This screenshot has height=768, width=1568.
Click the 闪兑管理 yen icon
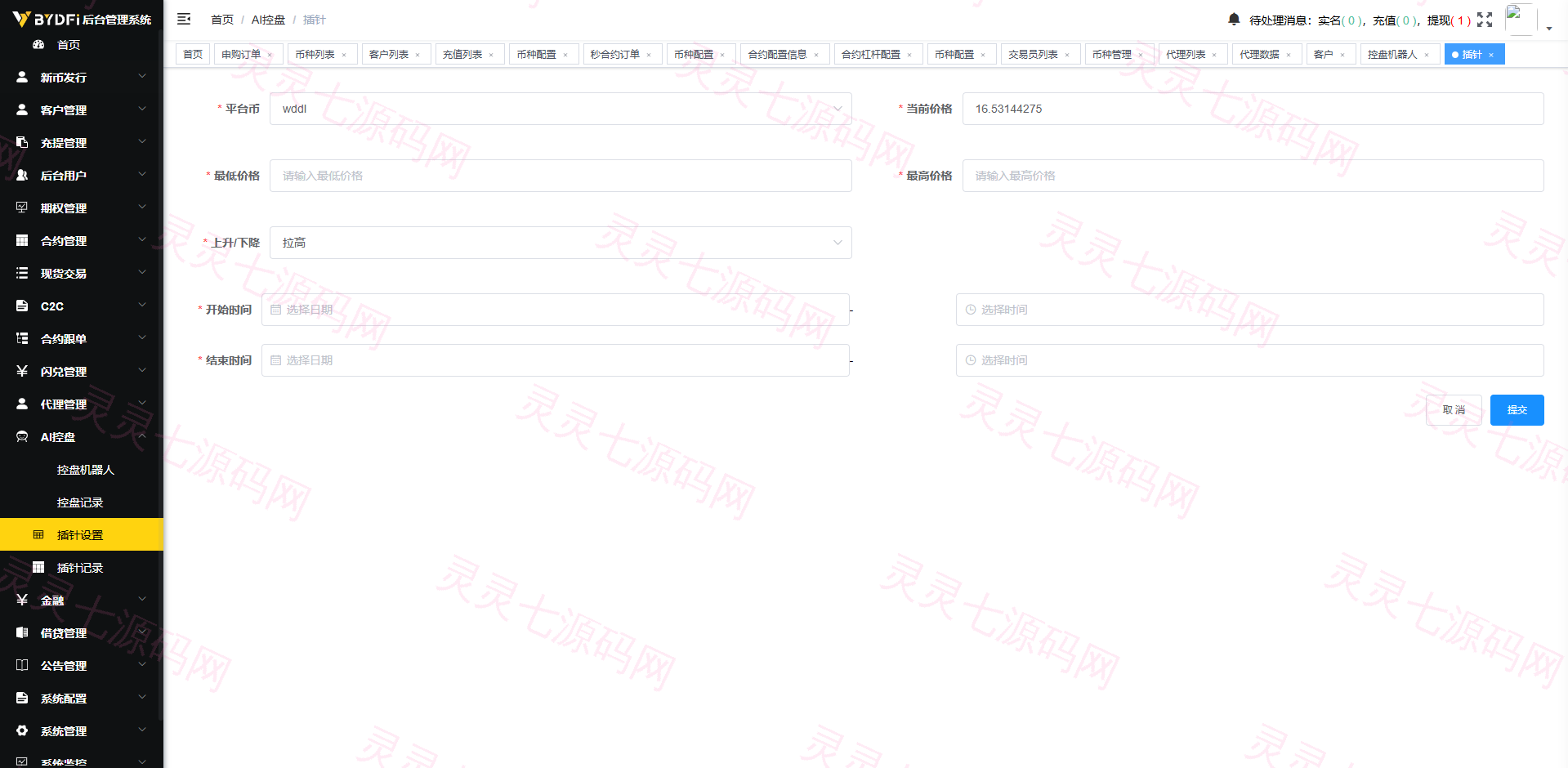tap(22, 371)
